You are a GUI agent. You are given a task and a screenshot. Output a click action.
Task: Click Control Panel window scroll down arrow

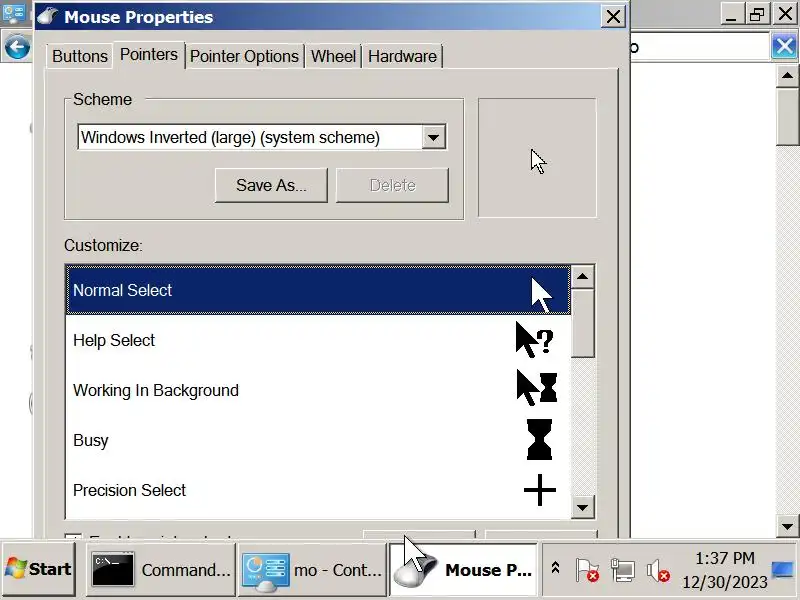point(787,526)
